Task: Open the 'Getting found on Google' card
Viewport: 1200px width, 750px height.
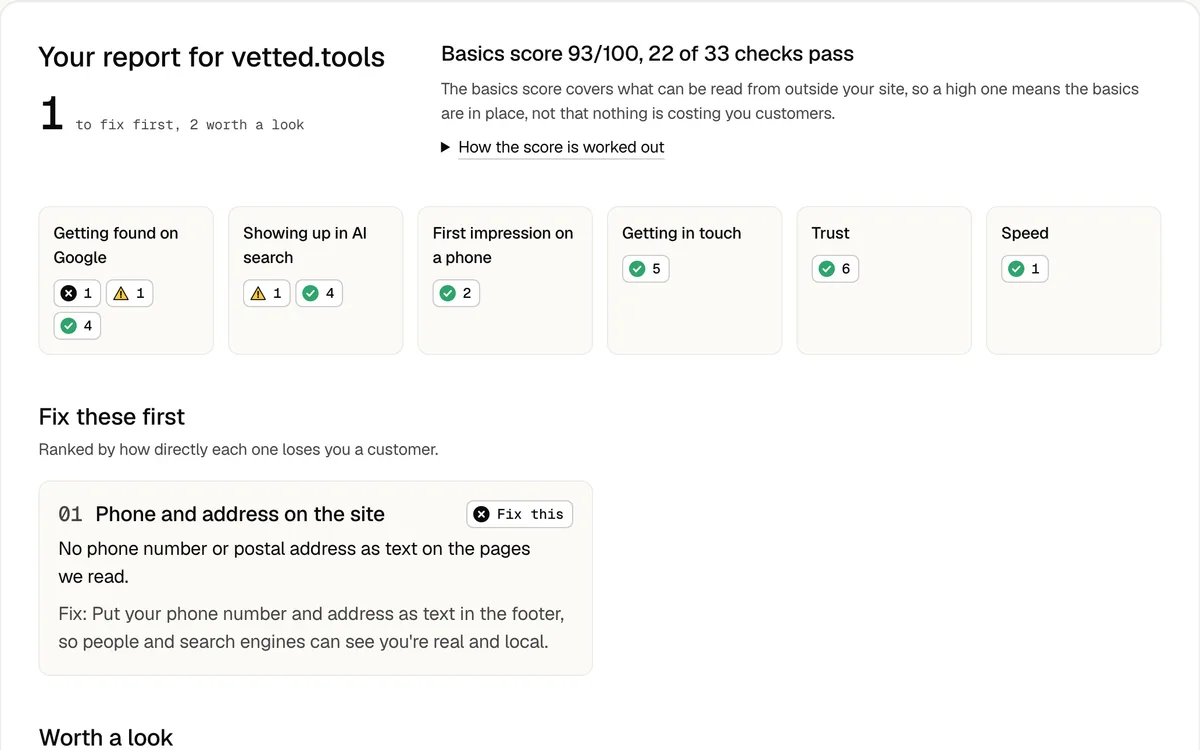Action: [126, 280]
